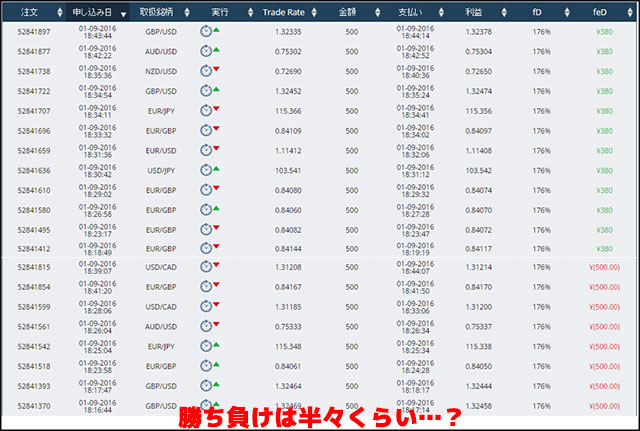
Task: Click clock icon in order 52841518 row
Action: pyautogui.click(x=206, y=366)
